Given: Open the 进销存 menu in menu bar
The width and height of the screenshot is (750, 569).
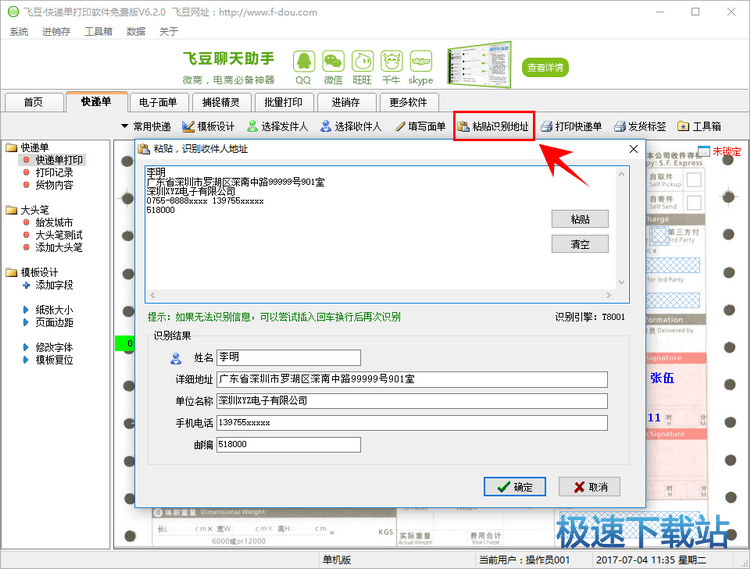Looking at the screenshot, I should (x=56, y=32).
